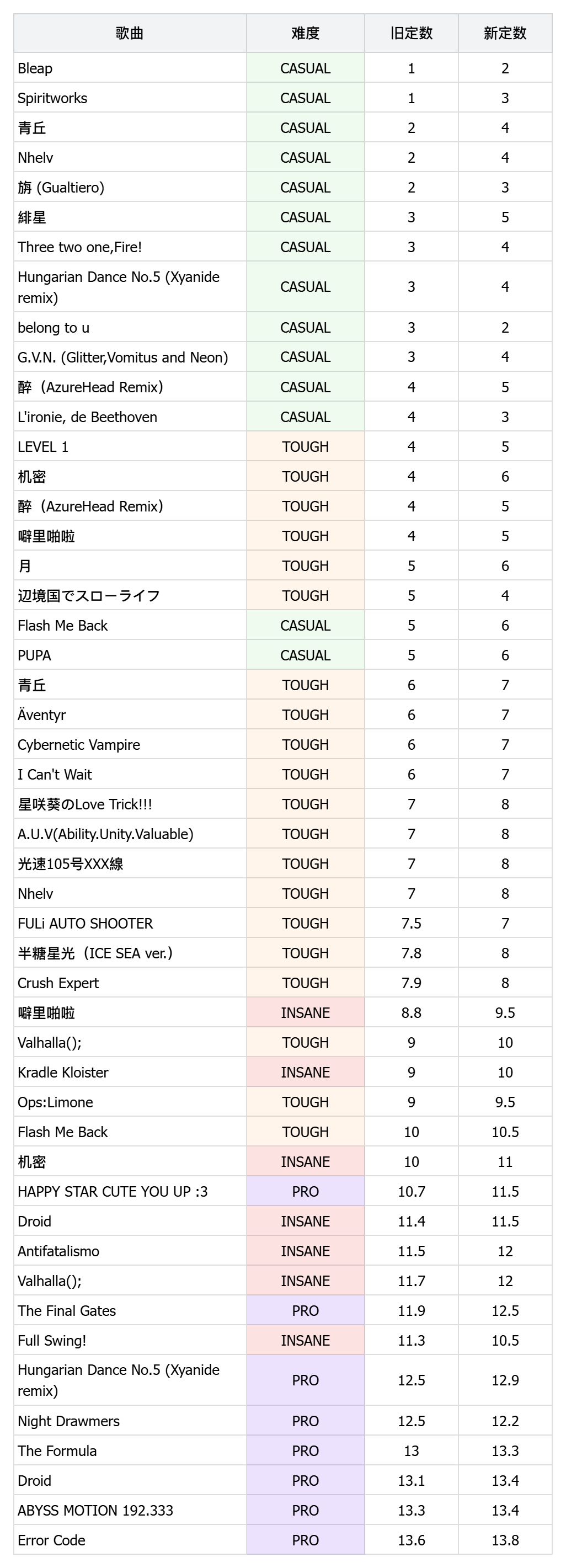Select the Antifatalismo song cell
The image size is (566, 1568).
tap(130, 1251)
